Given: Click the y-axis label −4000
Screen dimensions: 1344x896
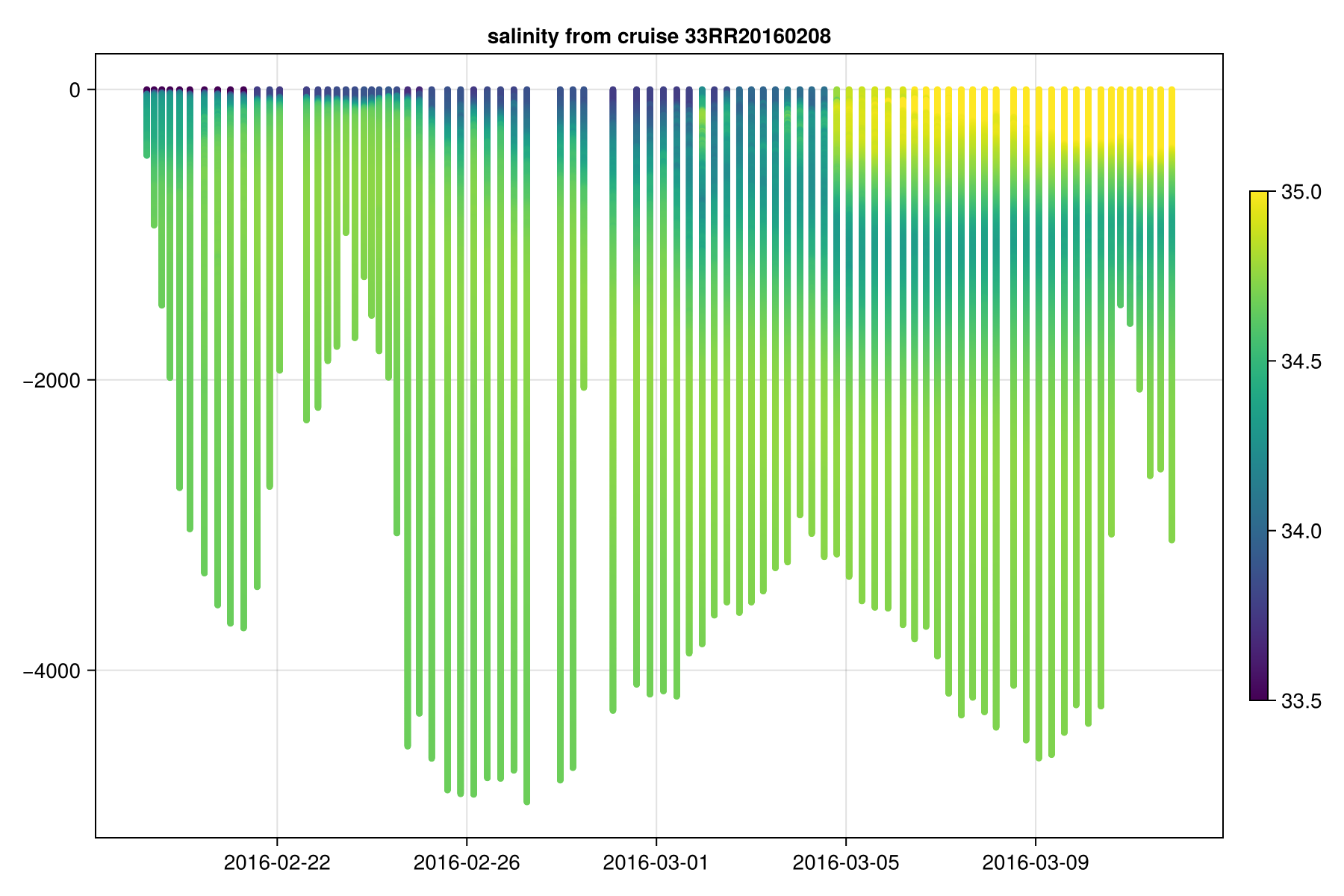Looking at the screenshot, I should click(52, 671).
